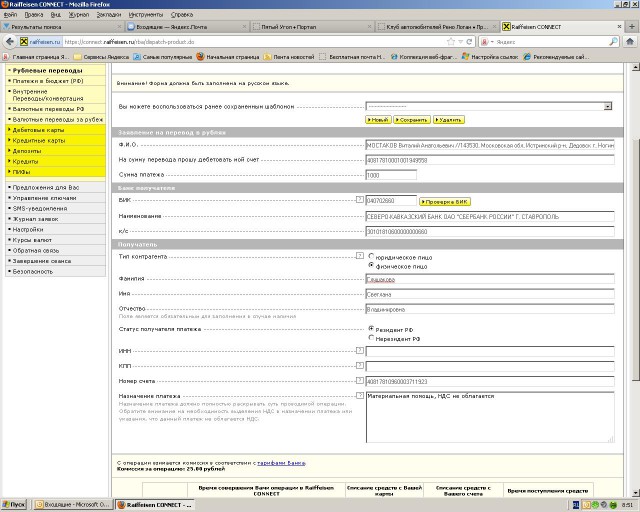640x512 pixels.
Task: Open the help icon next to ИНН
Action: (359, 350)
